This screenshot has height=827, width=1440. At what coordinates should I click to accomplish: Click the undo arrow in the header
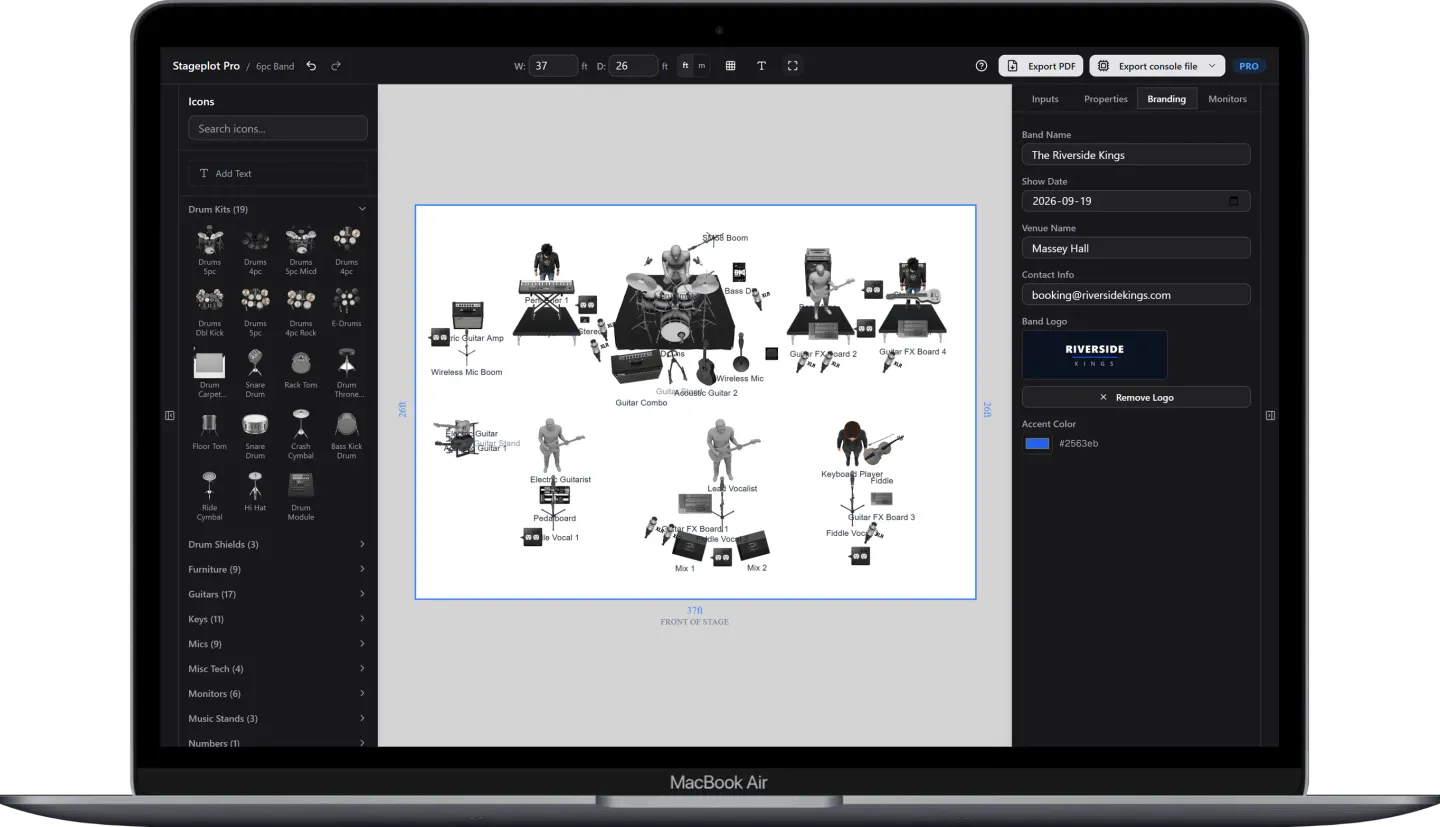[311, 66]
